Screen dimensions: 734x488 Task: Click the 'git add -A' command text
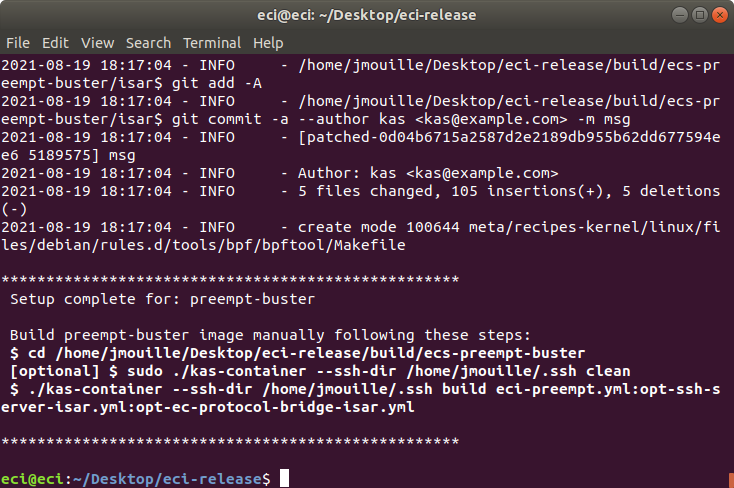pyautogui.click(x=217, y=83)
